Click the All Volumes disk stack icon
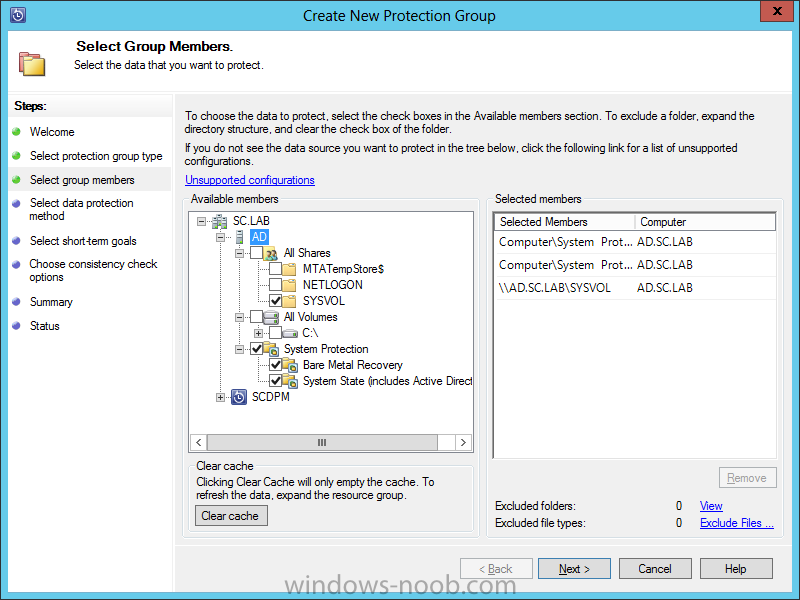 [x=272, y=317]
